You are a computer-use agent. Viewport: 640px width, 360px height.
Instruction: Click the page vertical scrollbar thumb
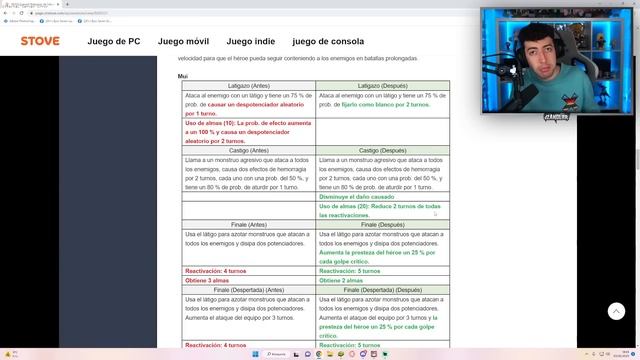click(x=637, y=159)
